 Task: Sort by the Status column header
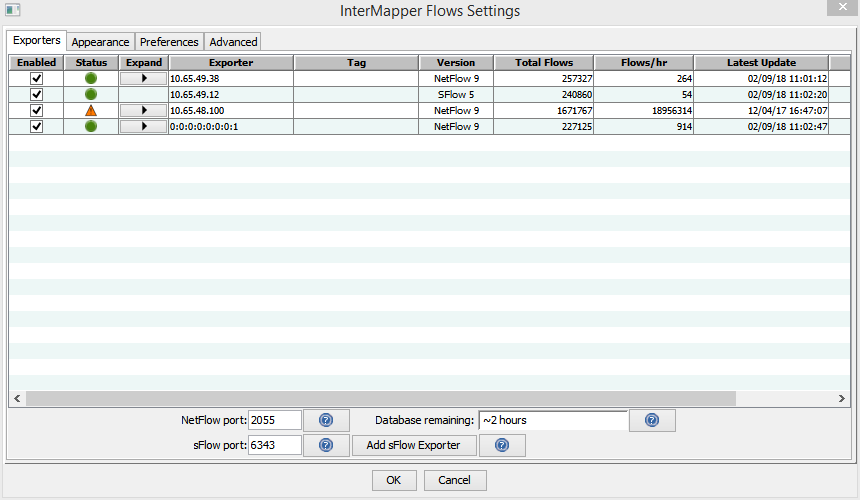[x=91, y=62]
